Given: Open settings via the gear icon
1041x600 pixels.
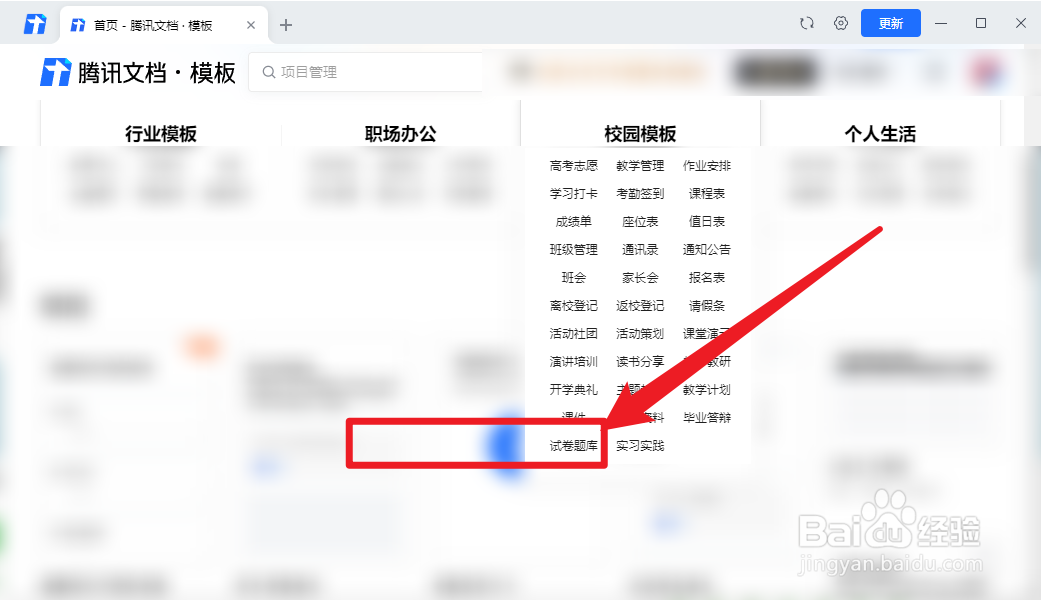Looking at the screenshot, I should coord(840,22).
